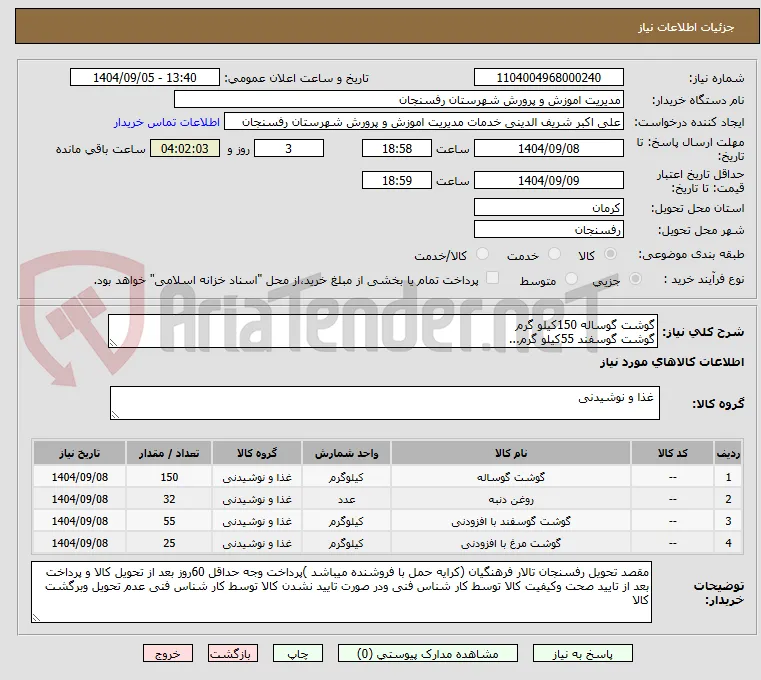The width and height of the screenshot is (761, 680).
Task: Click the واحد شمارش column header
Action: coord(346,453)
